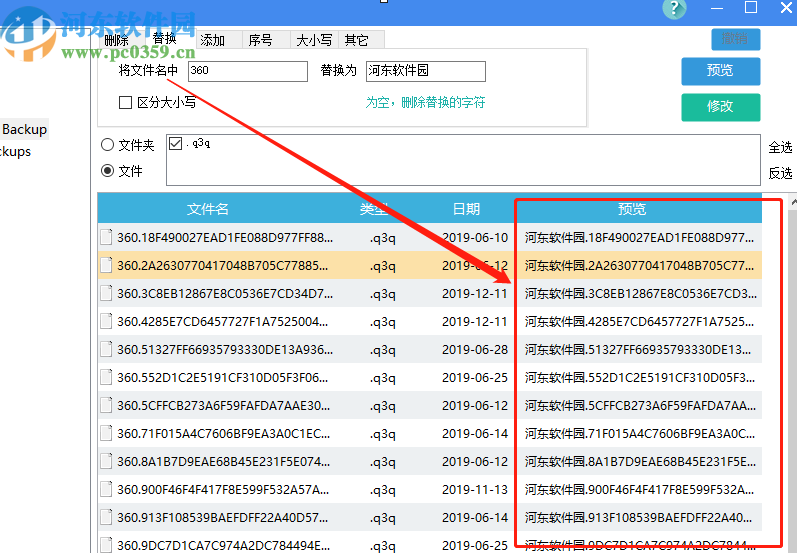Click date cell 2019-06-28
The height and width of the screenshot is (553, 797).
(475, 349)
